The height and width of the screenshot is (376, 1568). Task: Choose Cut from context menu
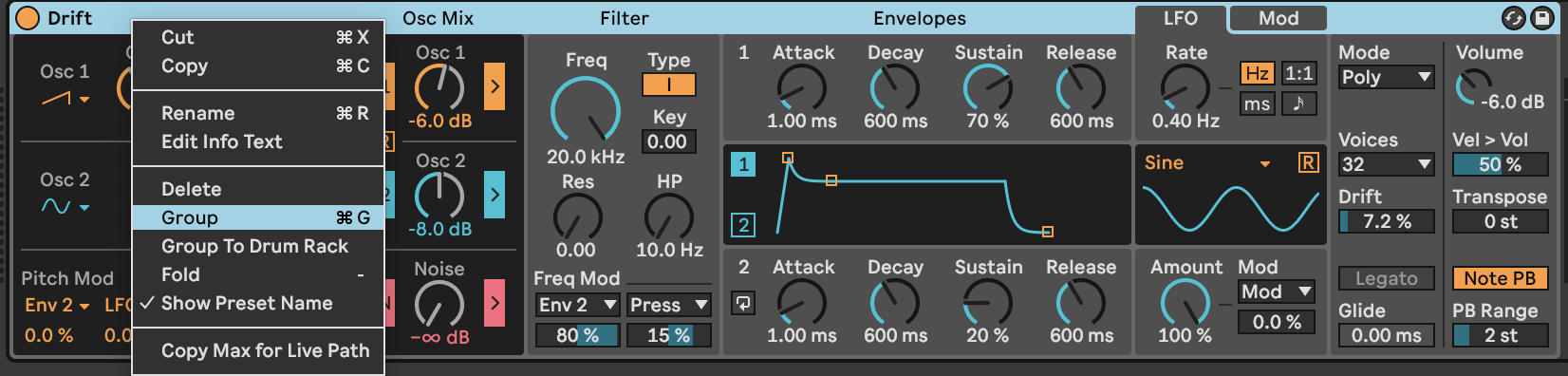coord(258,37)
